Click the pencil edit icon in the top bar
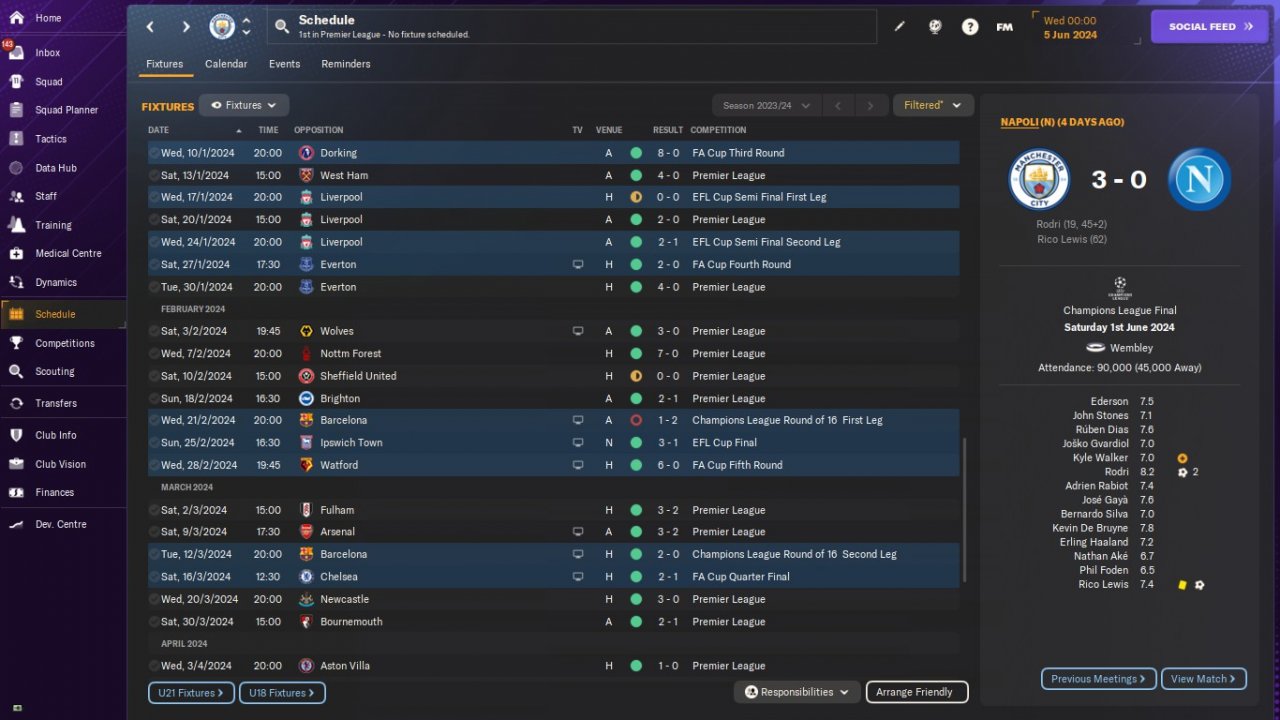Screen dimensions: 1280x720 tap(899, 27)
